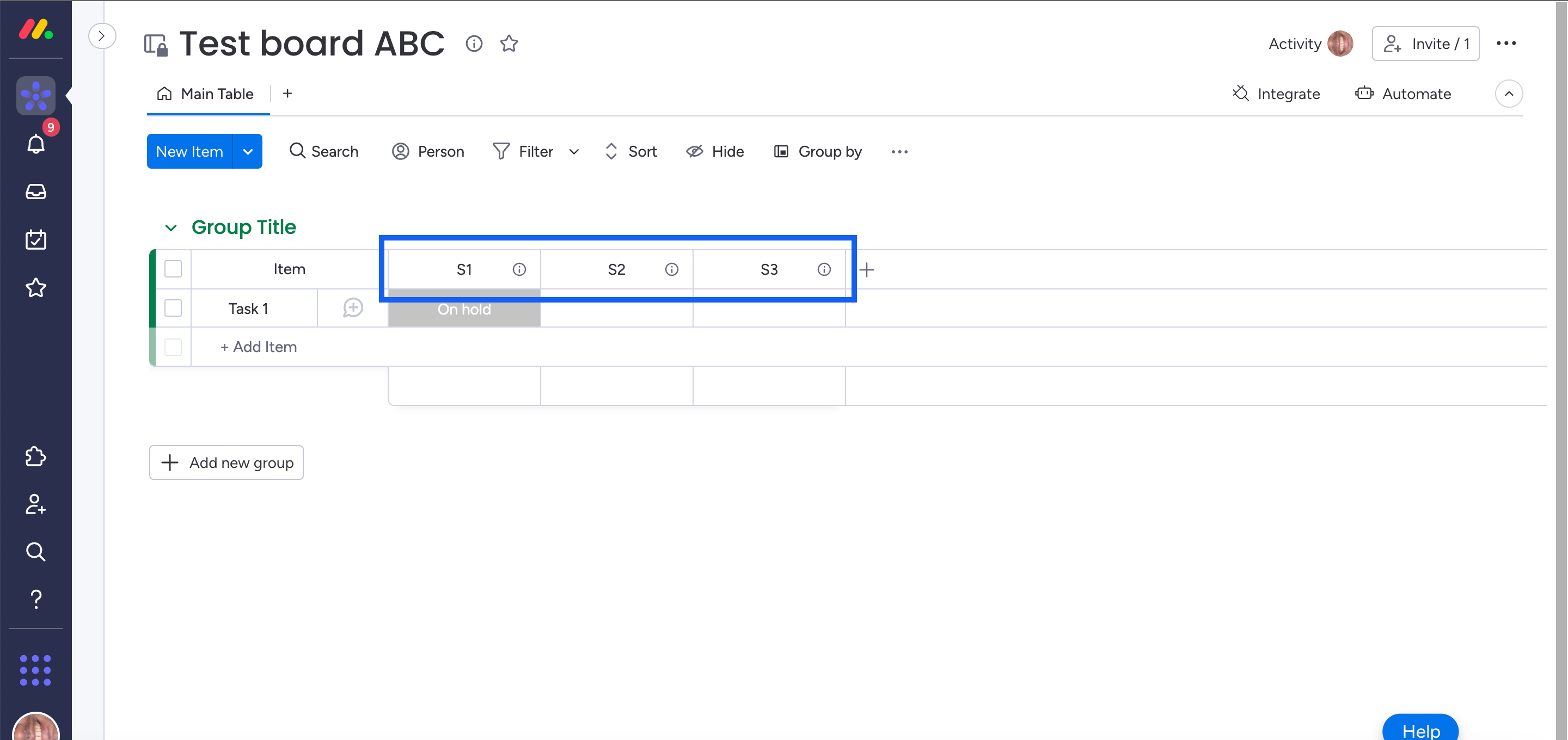Image resolution: width=1568 pixels, height=740 pixels.
Task: Click the invite members sidebar icon
Action: point(36,504)
